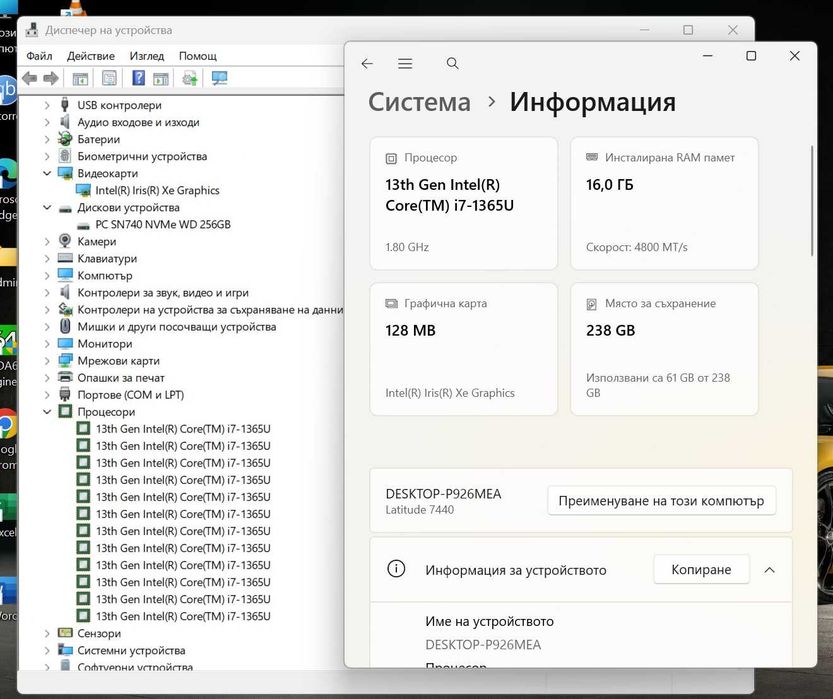
Task: Open the Excel desktop shortcut
Action: point(6,509)
